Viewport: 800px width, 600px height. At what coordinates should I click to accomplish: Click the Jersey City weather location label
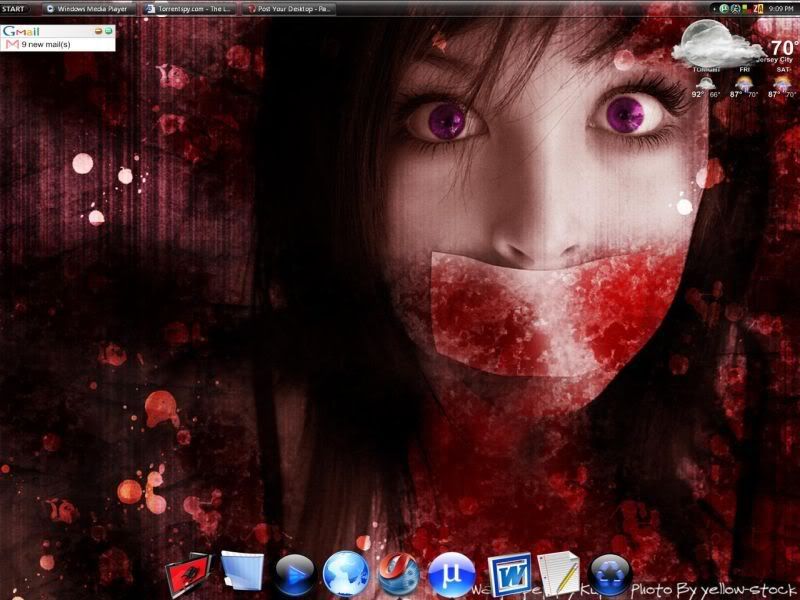[x=776, y=60]
